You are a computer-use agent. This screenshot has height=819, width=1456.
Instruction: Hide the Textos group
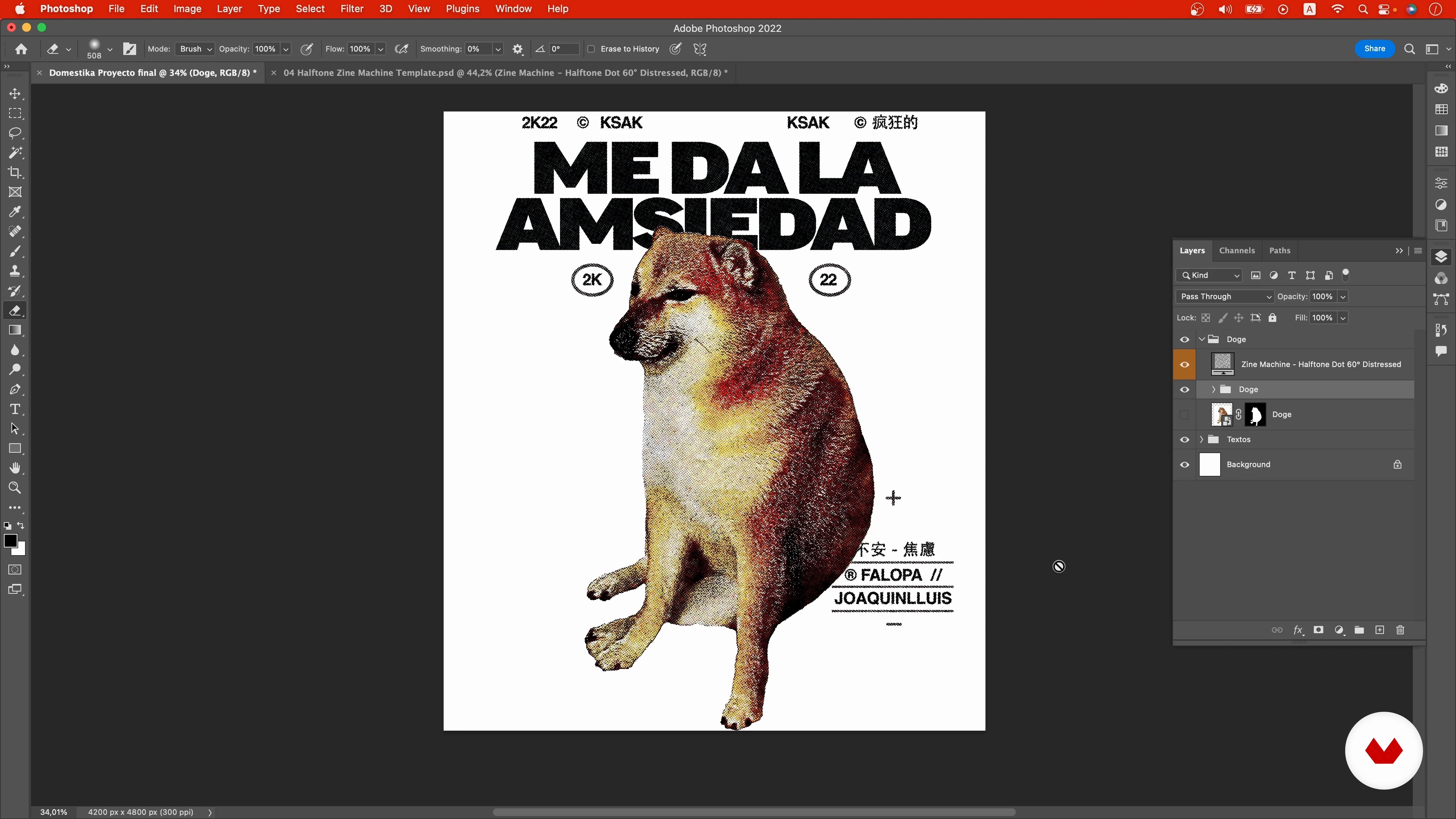coord(1185,440)
